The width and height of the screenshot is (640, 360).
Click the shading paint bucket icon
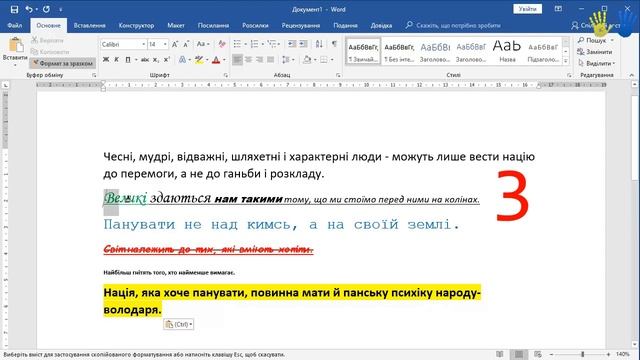[307, 60]
